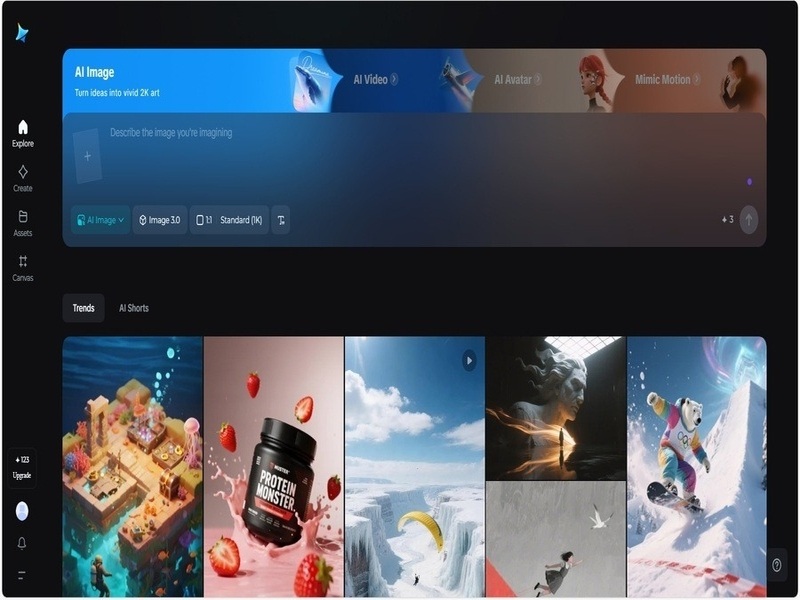Select the AI Video banner tab
800x600 pixels.
375,79
